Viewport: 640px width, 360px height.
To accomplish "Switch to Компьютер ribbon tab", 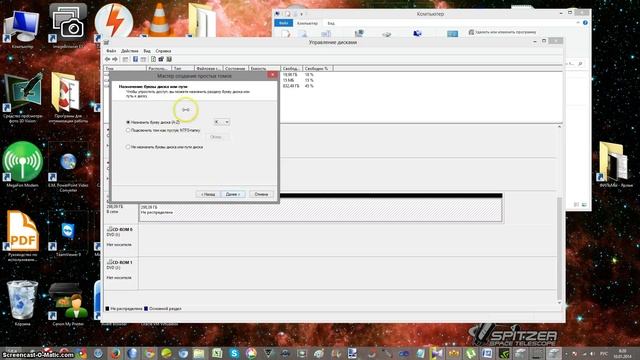I will click(x=307, y=23).
